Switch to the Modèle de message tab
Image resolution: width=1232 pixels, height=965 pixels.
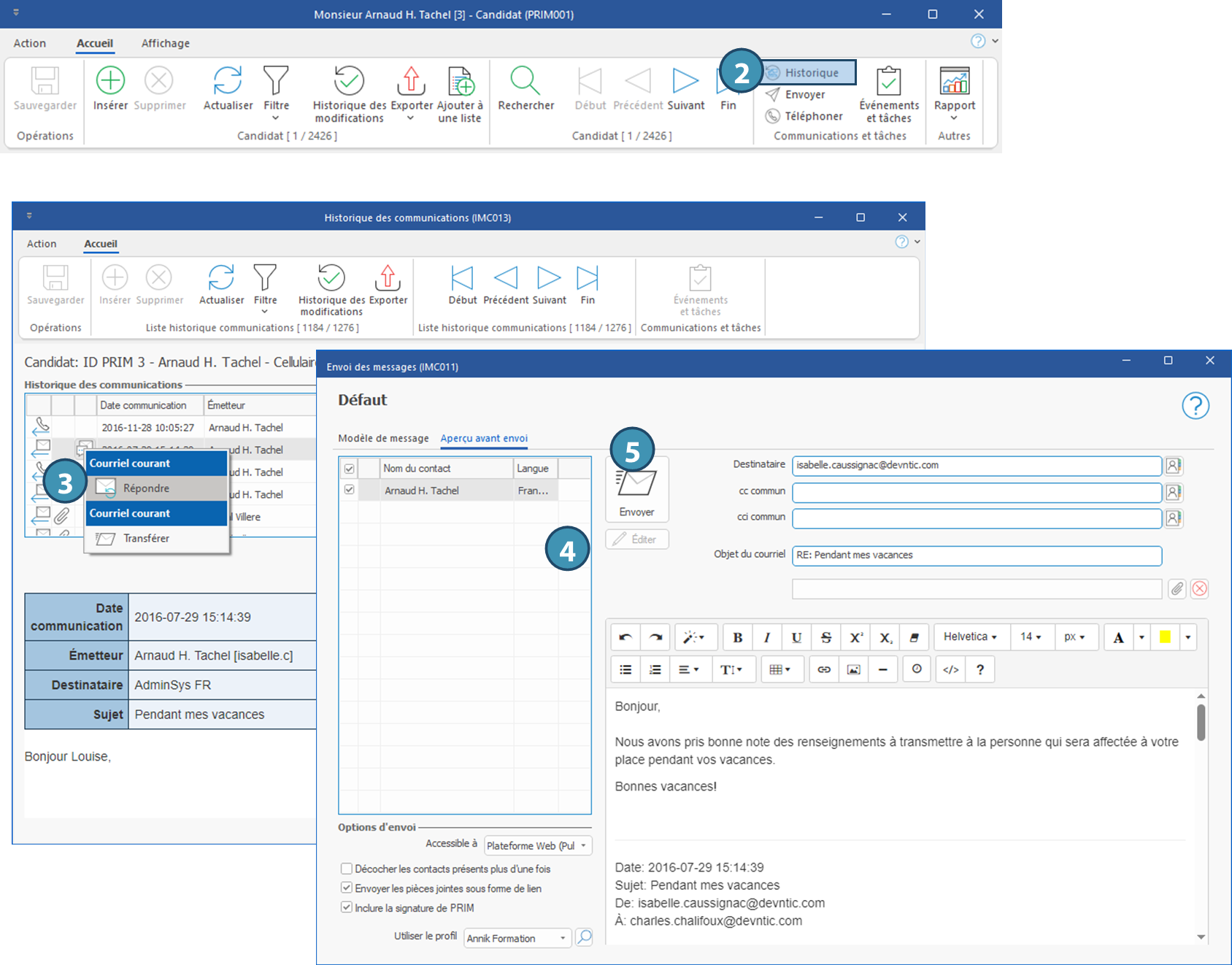(x=383, y=438)
